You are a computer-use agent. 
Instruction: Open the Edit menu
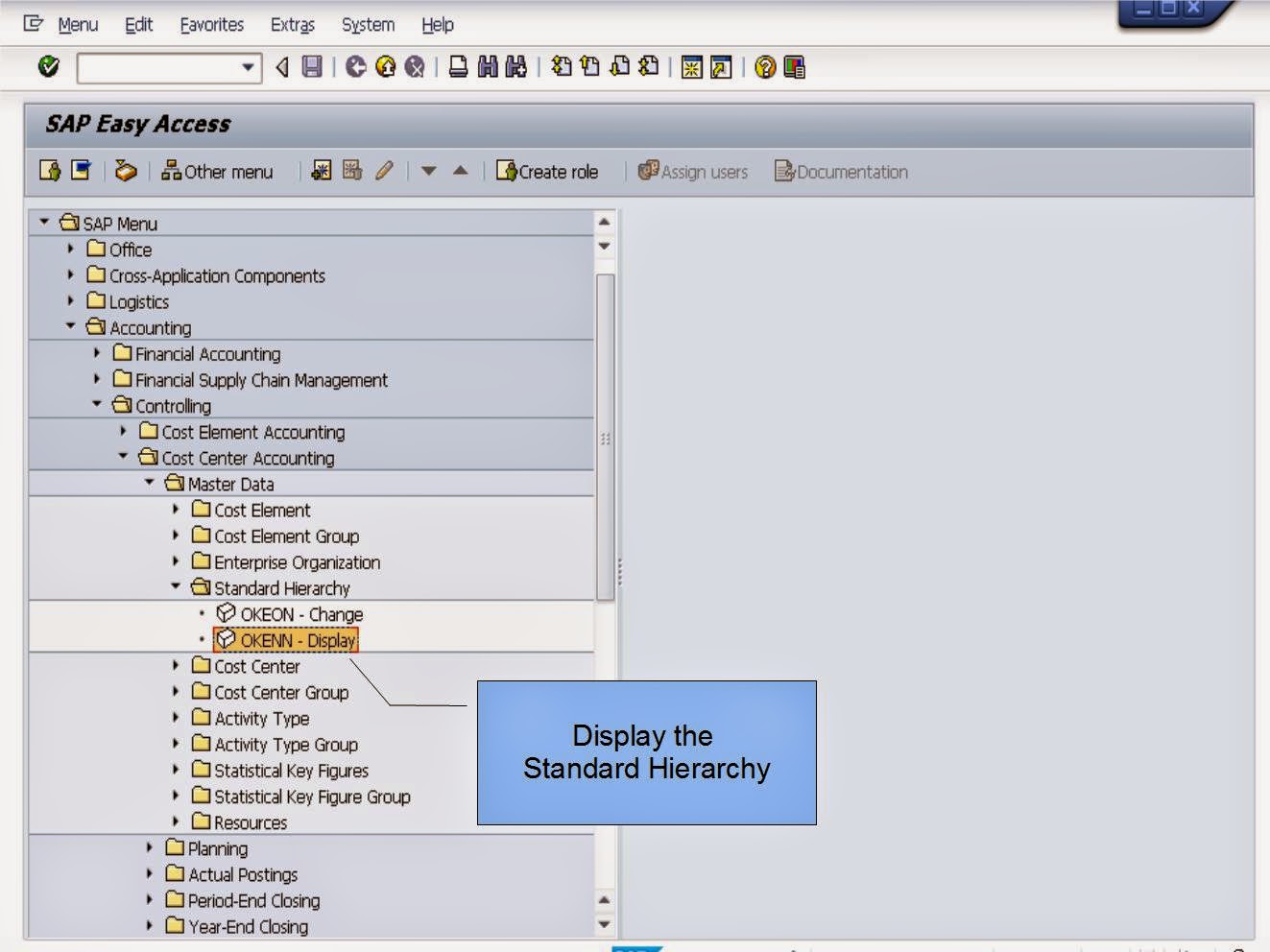click(x=139, y=25)
